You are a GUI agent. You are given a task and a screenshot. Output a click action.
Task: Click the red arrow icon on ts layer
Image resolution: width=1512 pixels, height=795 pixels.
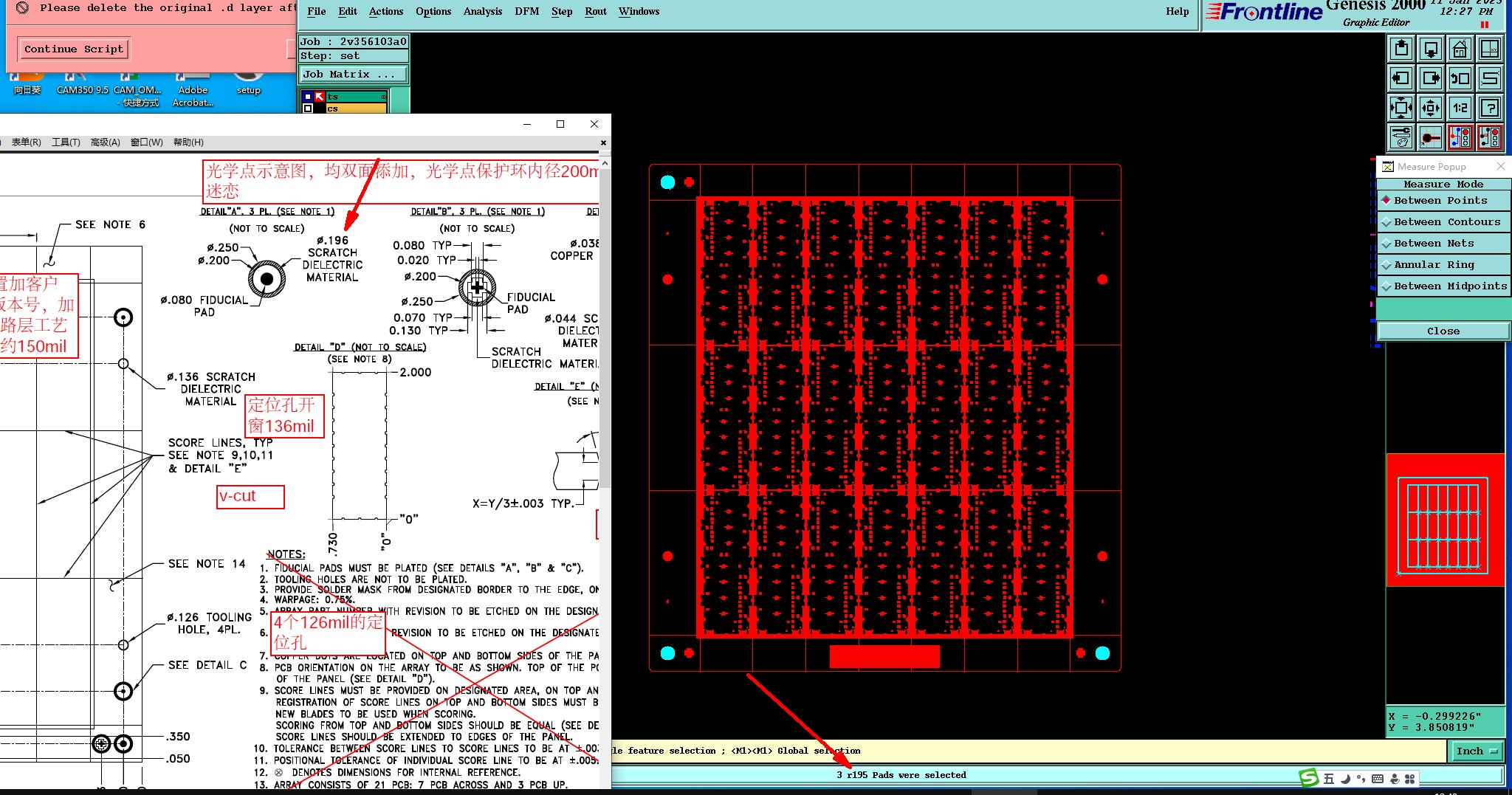[x=320, y=97]
